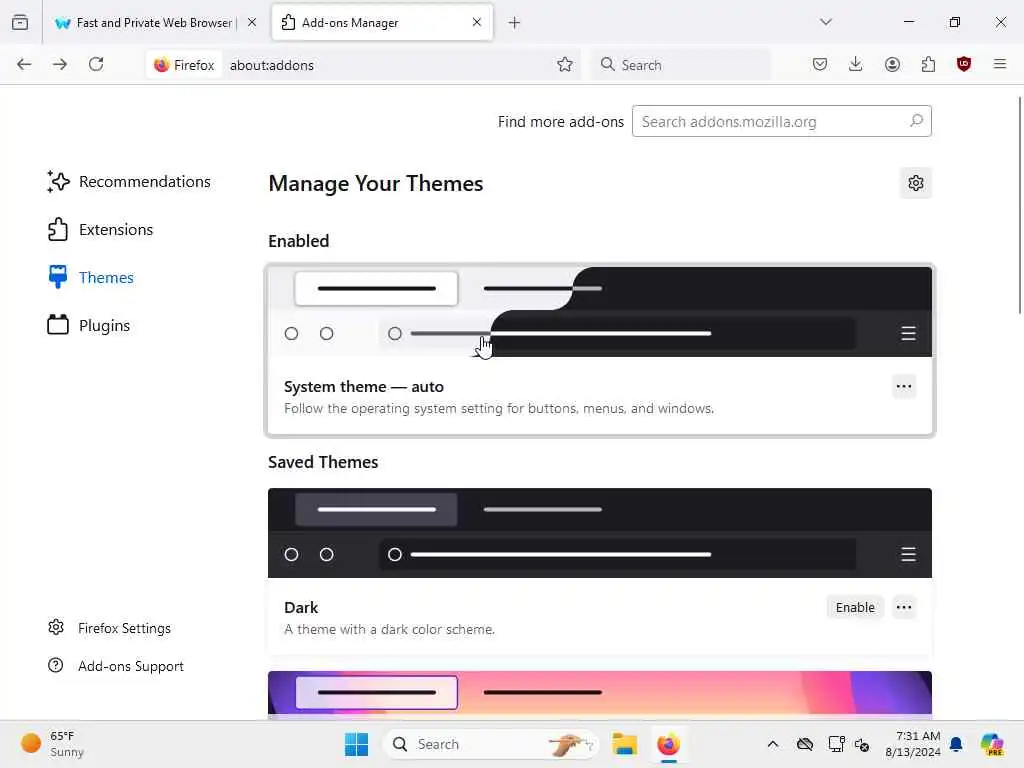Open the clock showing 7:31 AM
1024x768 pixels.
coord(912,744)
